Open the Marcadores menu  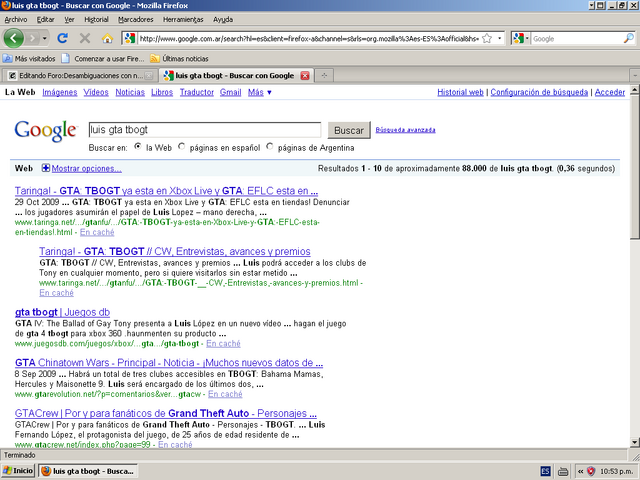136,19
